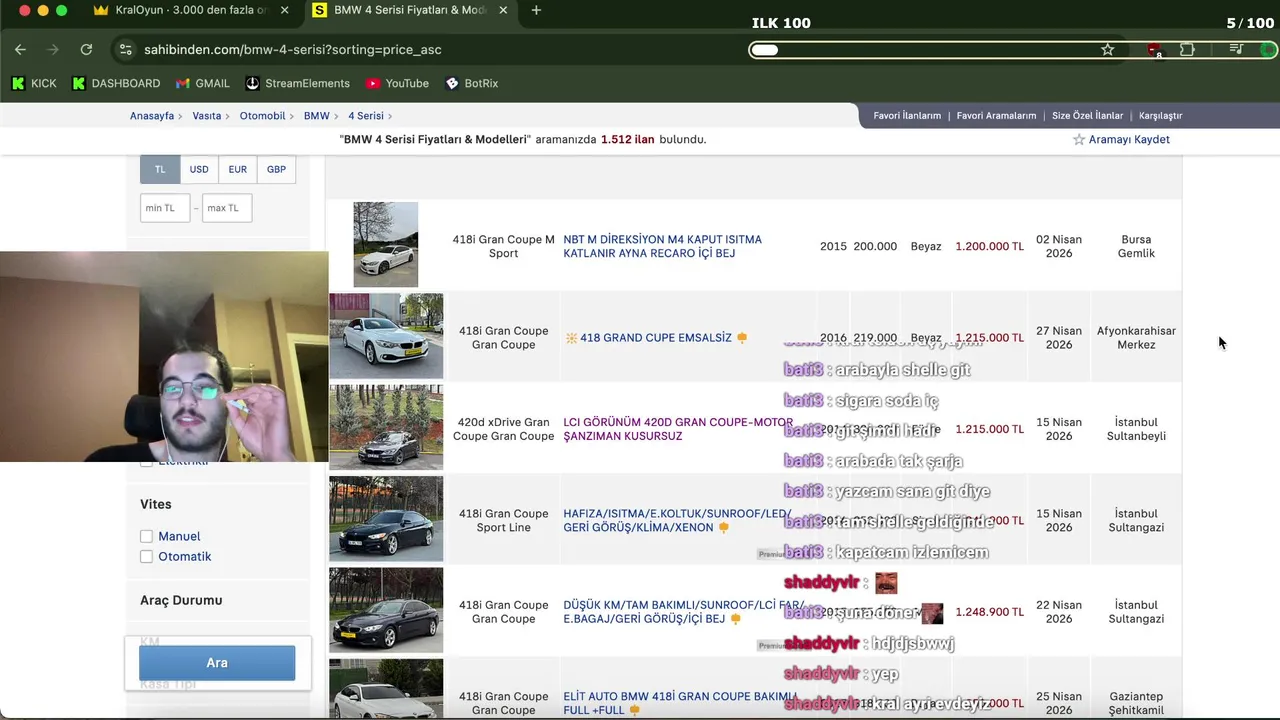
Task: Click Afyonkarahisar Merkez location cell
Action: [x=1136, y=338]
